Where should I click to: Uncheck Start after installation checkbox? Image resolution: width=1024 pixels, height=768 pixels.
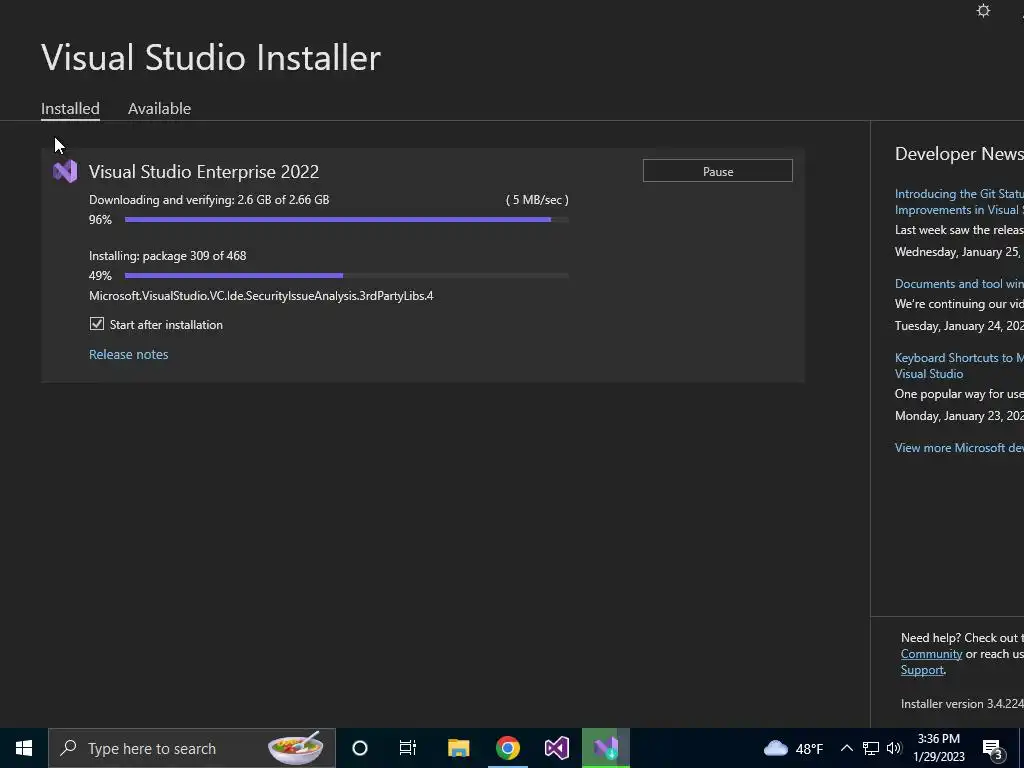tap(97, 324)
